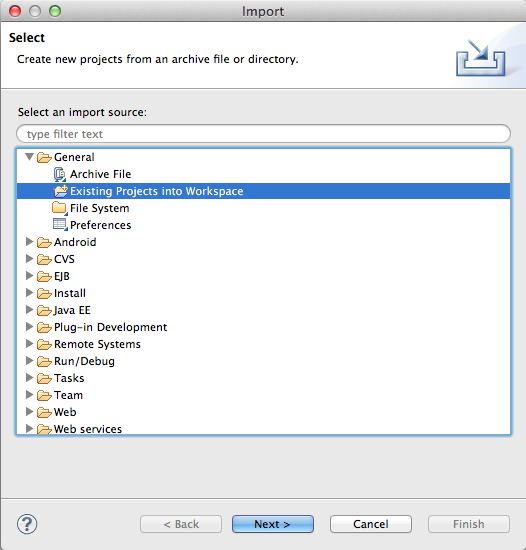The width and height of the screenshot is (526, 550).
Task: Click the Cancel button
Action: [x=371, y=524]
